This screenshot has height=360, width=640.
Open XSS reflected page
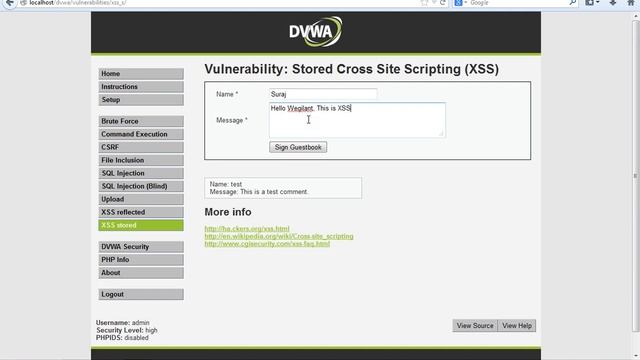tap(141, 212)
